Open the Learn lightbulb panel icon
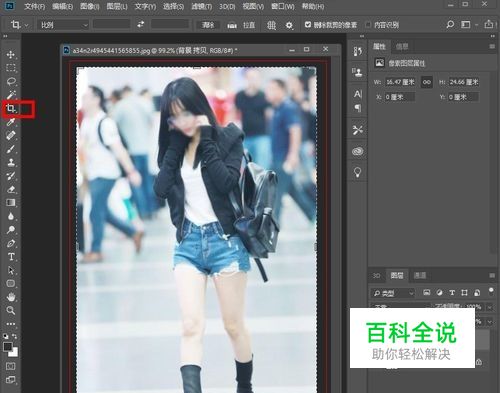 [x=358, y=172]
